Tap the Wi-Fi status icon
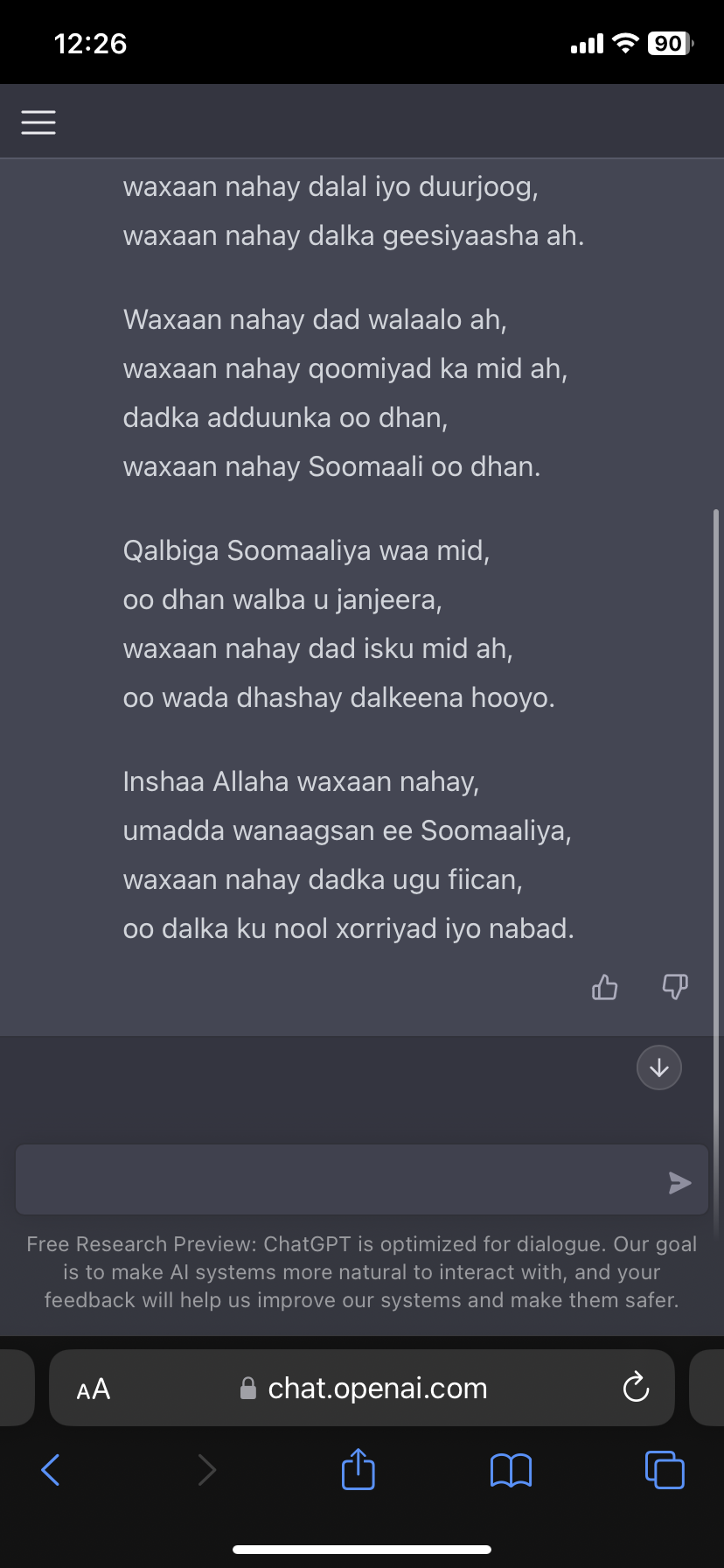The height and width of the screenshot is (1568, 724). (625, 44)
